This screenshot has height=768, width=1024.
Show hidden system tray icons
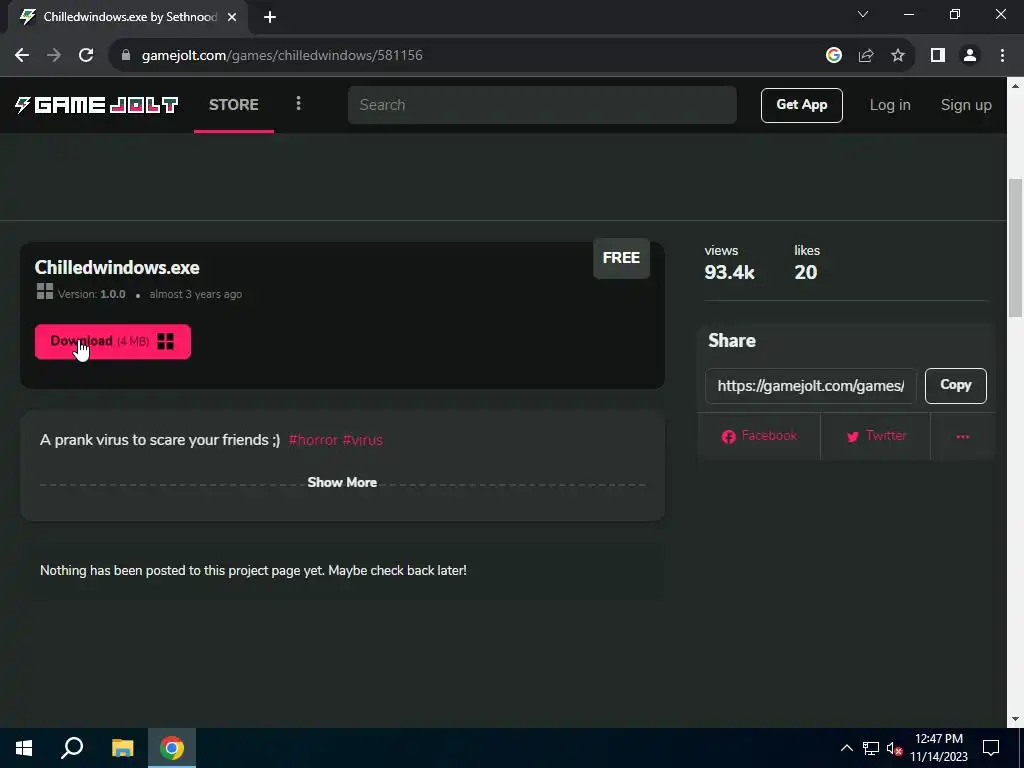point(846,748)
